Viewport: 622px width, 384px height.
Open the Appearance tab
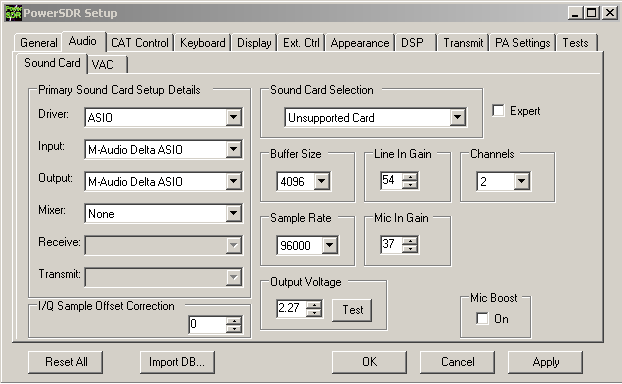pyautogui.click(x=360, y=43)
